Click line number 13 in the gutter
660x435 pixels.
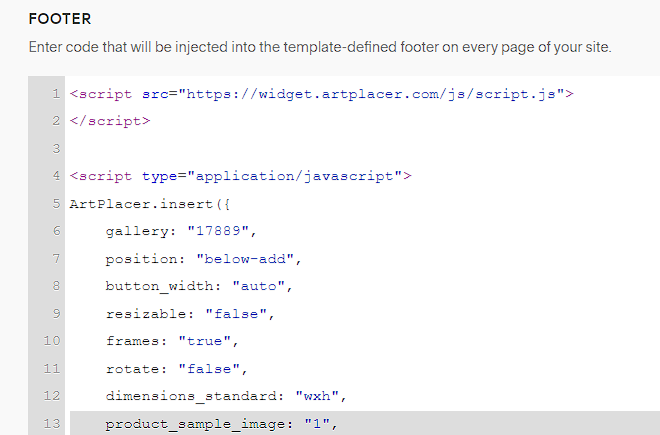pyautogui.click(x=52, y=424)
